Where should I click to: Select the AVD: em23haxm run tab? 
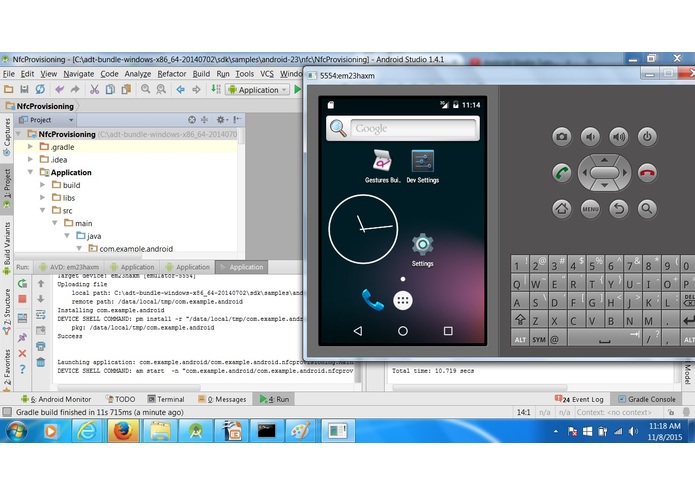point(69,267)
